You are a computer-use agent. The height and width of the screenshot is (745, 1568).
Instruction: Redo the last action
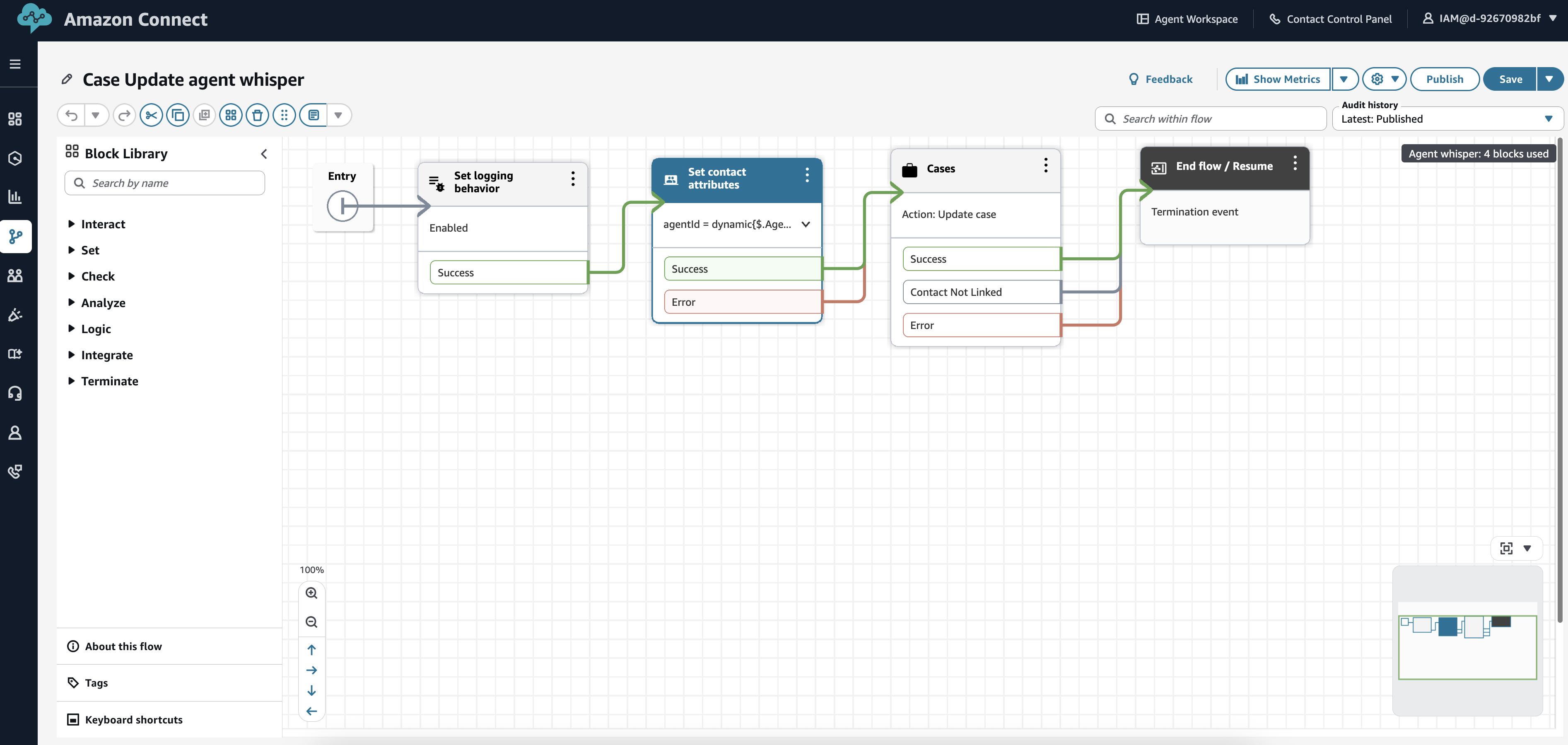point(124,114)
